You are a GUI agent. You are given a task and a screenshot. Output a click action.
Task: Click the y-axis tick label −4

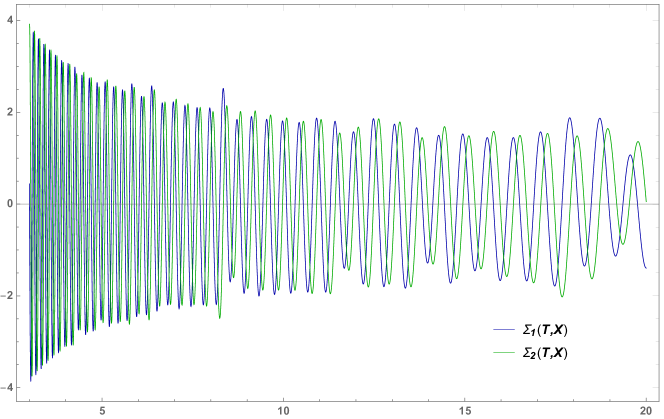7,388
